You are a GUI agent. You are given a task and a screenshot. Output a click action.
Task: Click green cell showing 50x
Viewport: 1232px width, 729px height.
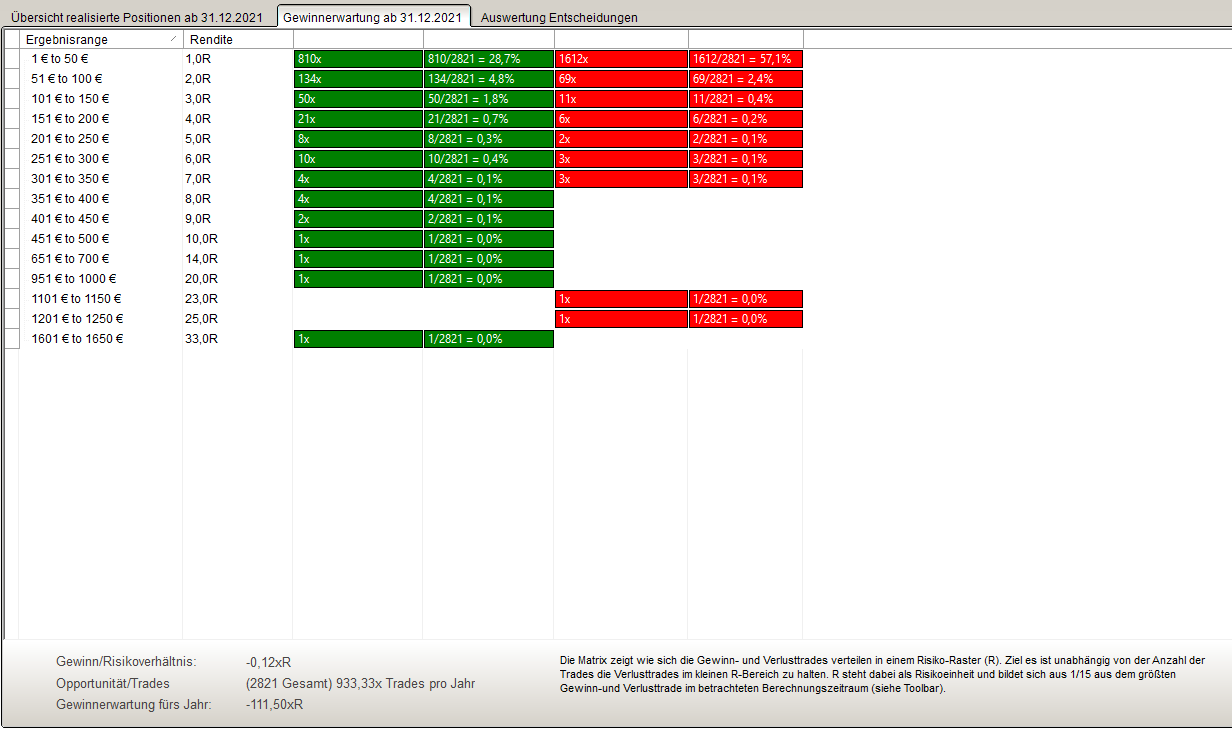click(x=358, y=99)
